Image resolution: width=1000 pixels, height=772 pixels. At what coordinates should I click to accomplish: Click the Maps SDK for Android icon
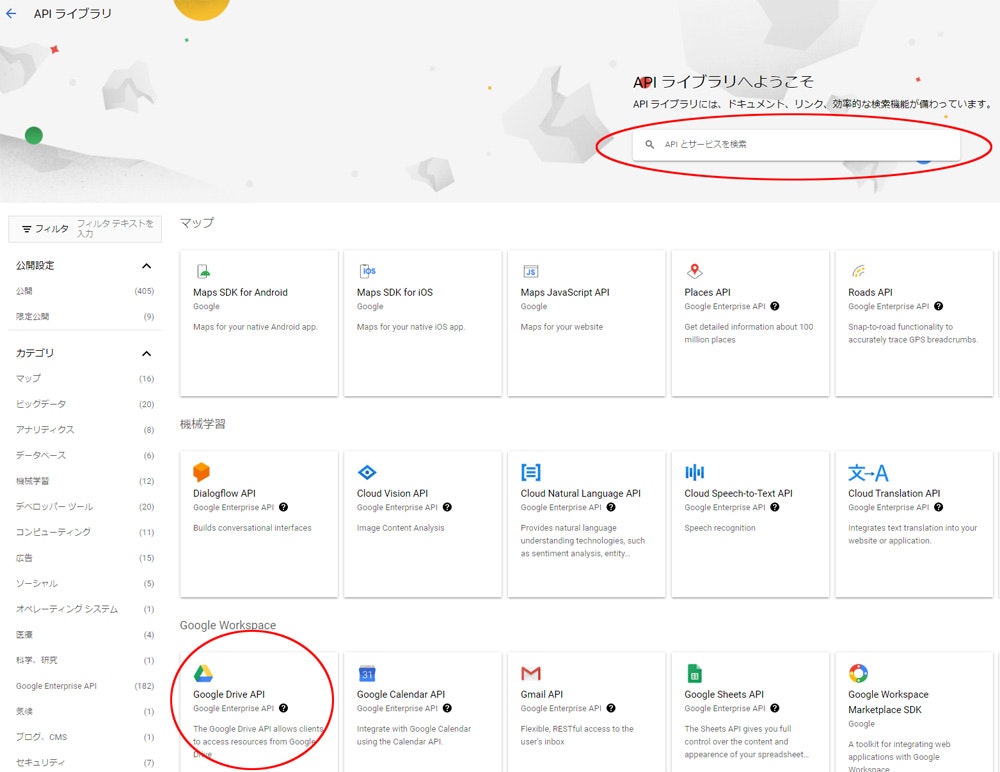tap(203, 271)
